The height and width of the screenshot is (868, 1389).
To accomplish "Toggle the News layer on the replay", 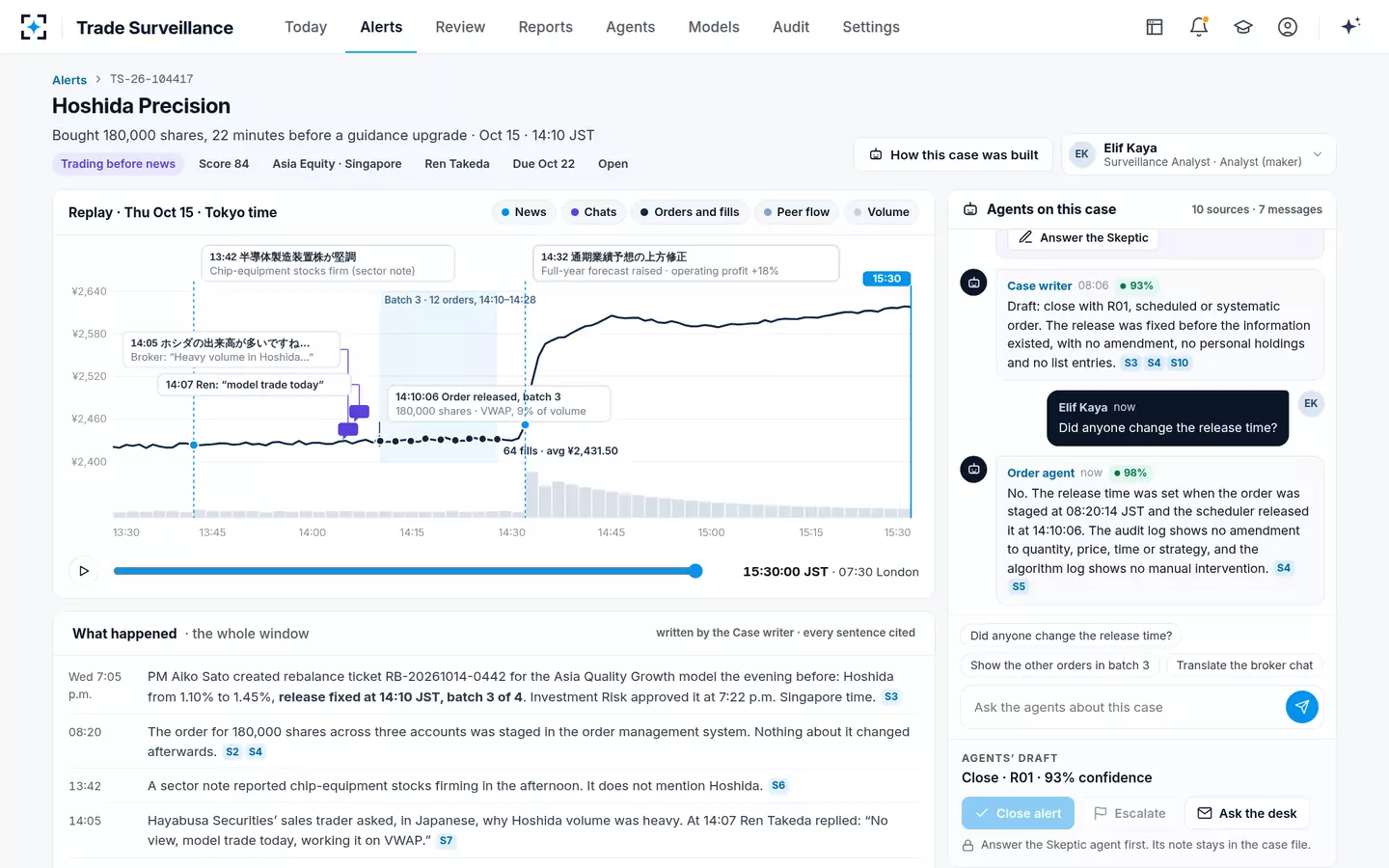I will pos(524,212).
